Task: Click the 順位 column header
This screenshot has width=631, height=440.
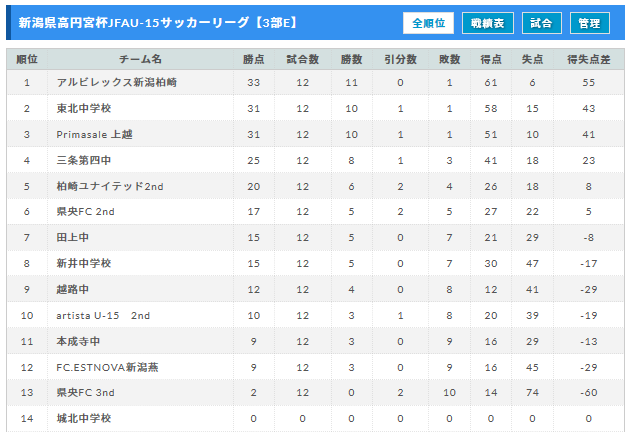Action: click(27, 60)
